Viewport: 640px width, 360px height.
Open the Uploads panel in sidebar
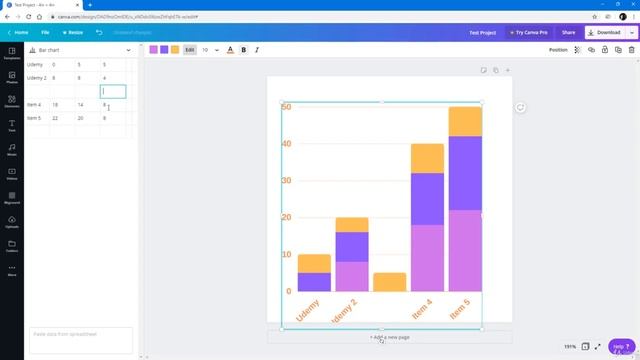(x=12, y=222)
